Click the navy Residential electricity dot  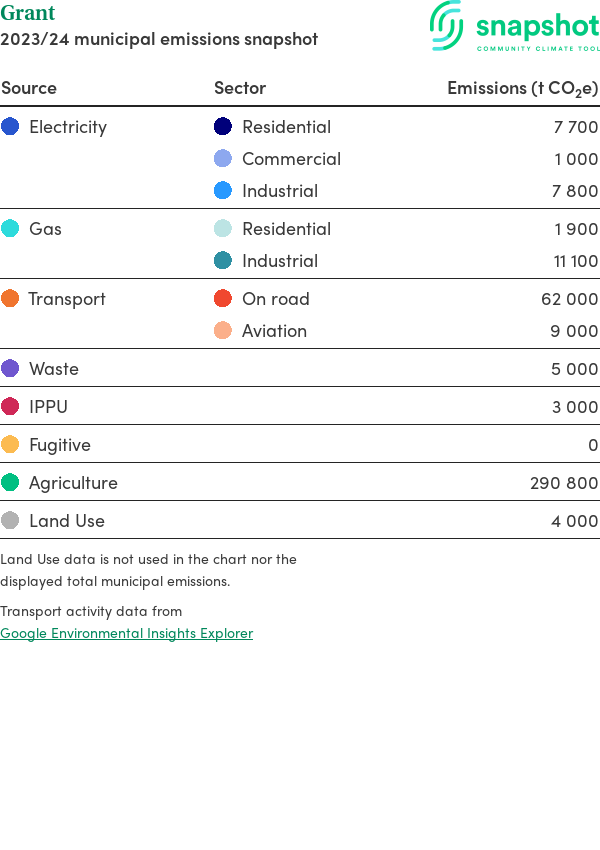223,127
